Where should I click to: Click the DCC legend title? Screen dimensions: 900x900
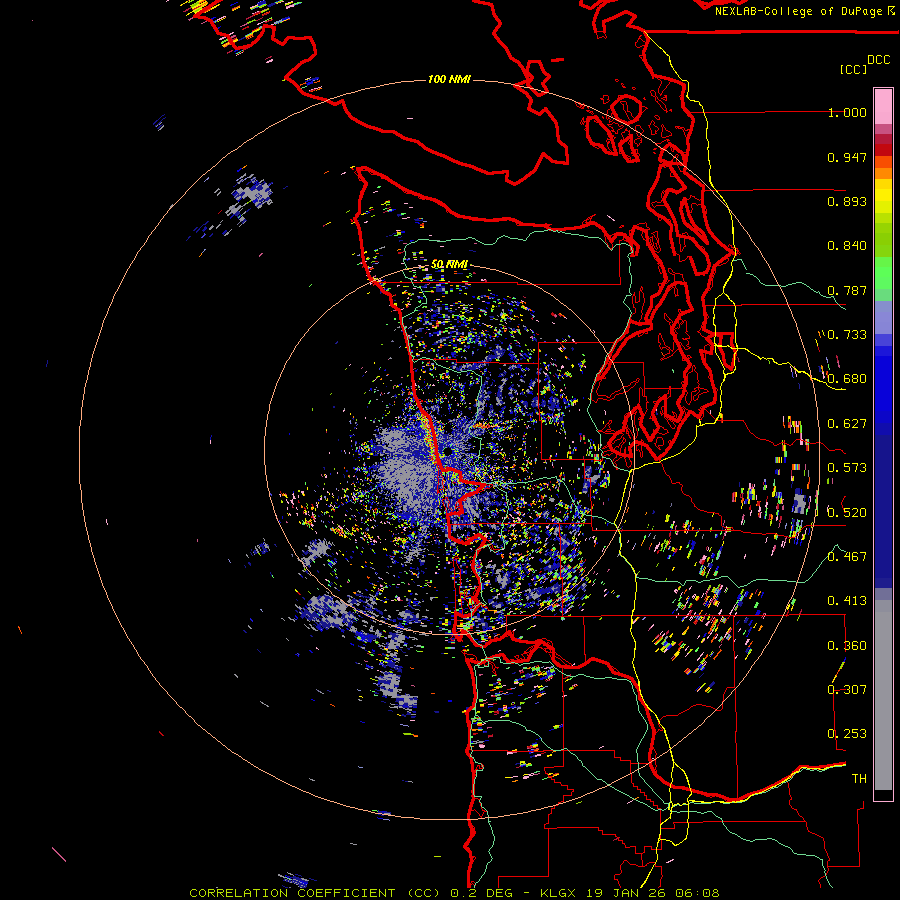click(878, 60)
